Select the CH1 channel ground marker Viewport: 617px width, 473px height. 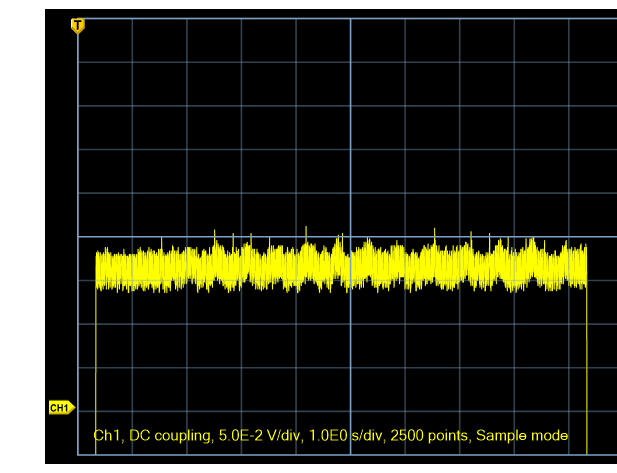[x=62, y=408]
